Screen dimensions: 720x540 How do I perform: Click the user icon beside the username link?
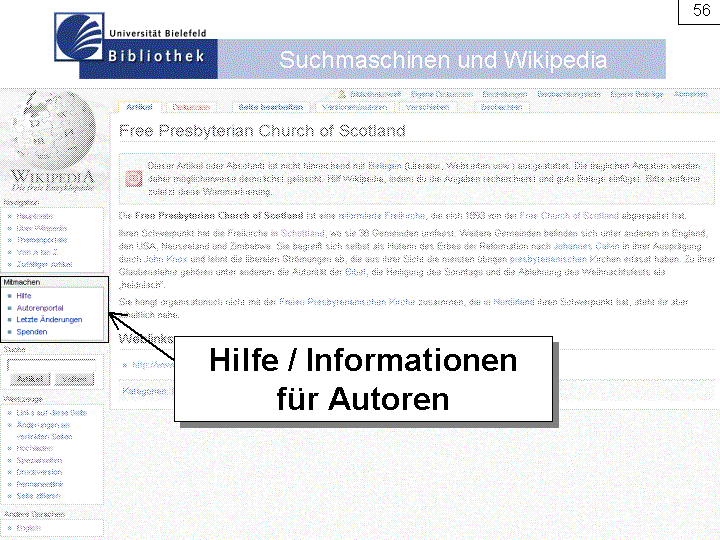342,95
